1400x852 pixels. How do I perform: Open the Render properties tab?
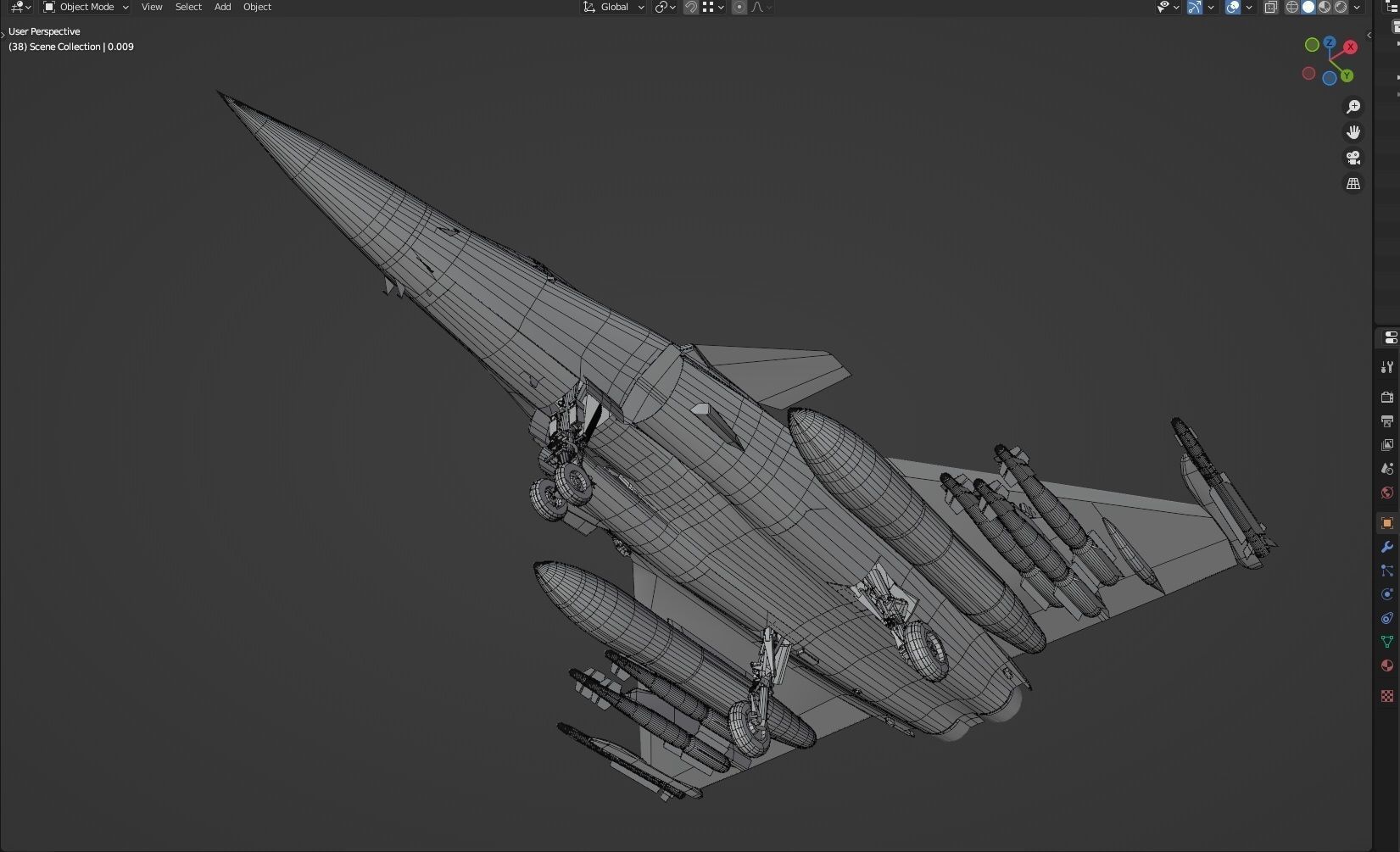[1387, 397]
